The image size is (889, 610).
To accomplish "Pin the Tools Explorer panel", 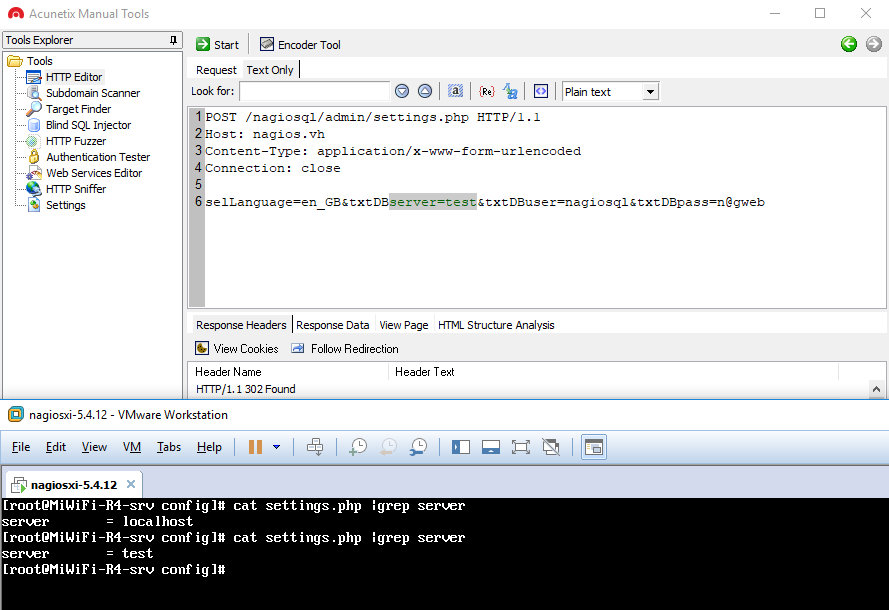I will [173, 40].
